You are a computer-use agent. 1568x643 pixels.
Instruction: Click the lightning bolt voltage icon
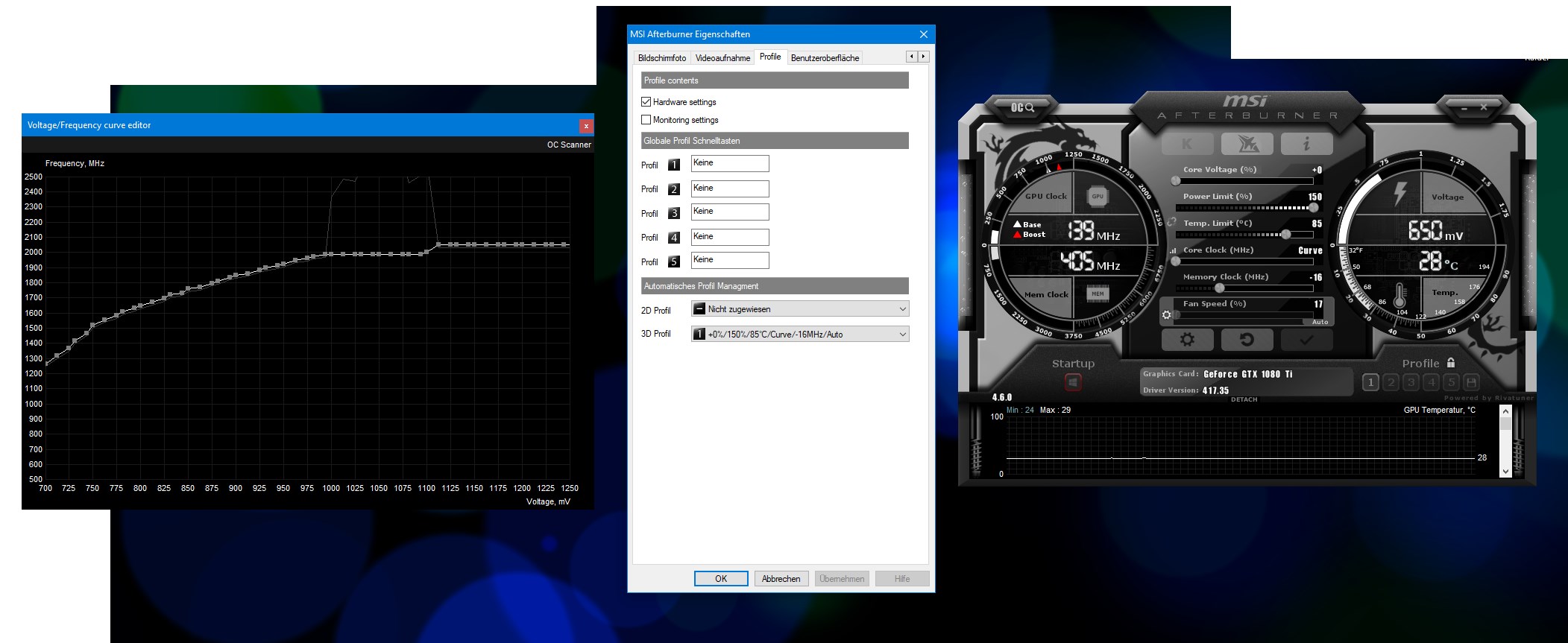point(1399,194)
